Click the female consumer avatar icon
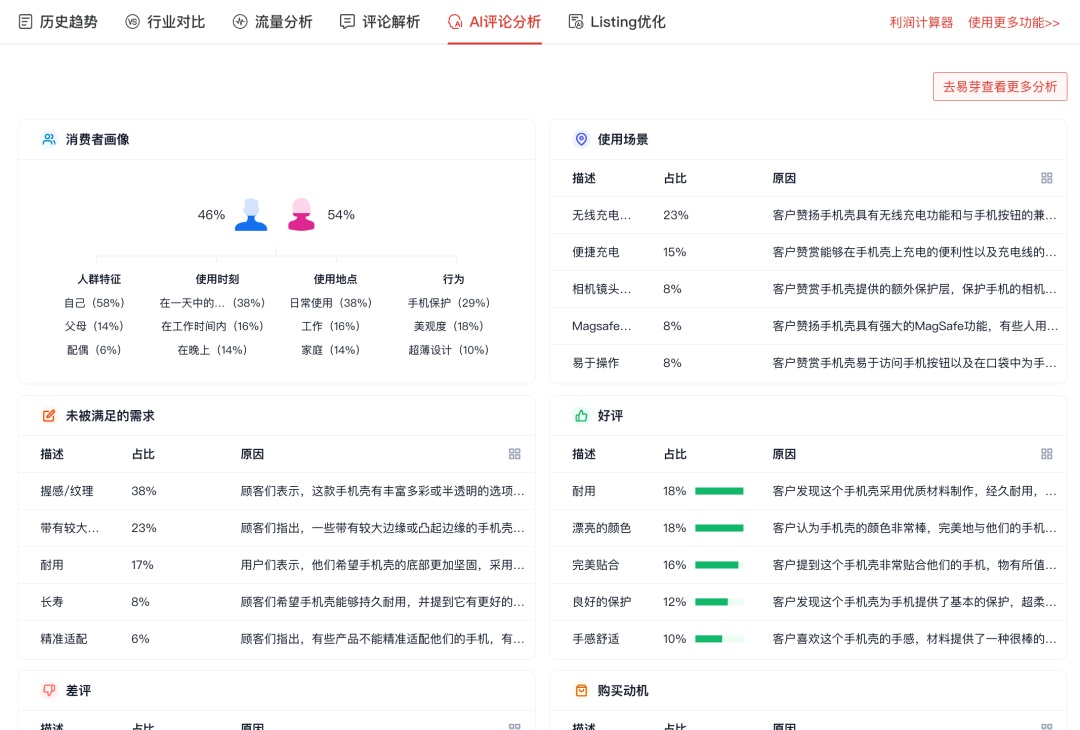The height and width of the screenshot is (730, 1080). 301,214
